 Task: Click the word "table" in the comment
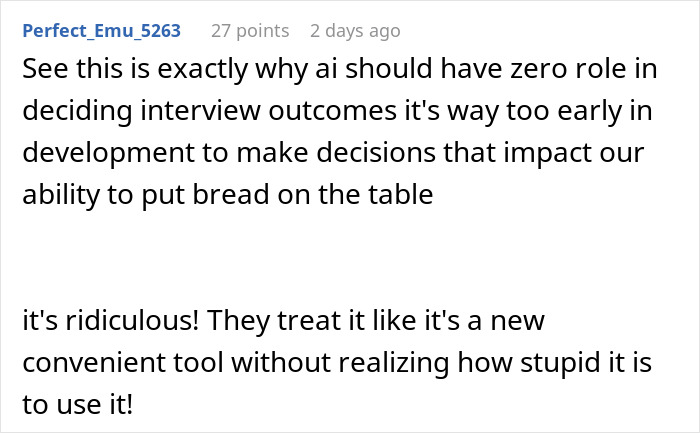pos(403,195)
